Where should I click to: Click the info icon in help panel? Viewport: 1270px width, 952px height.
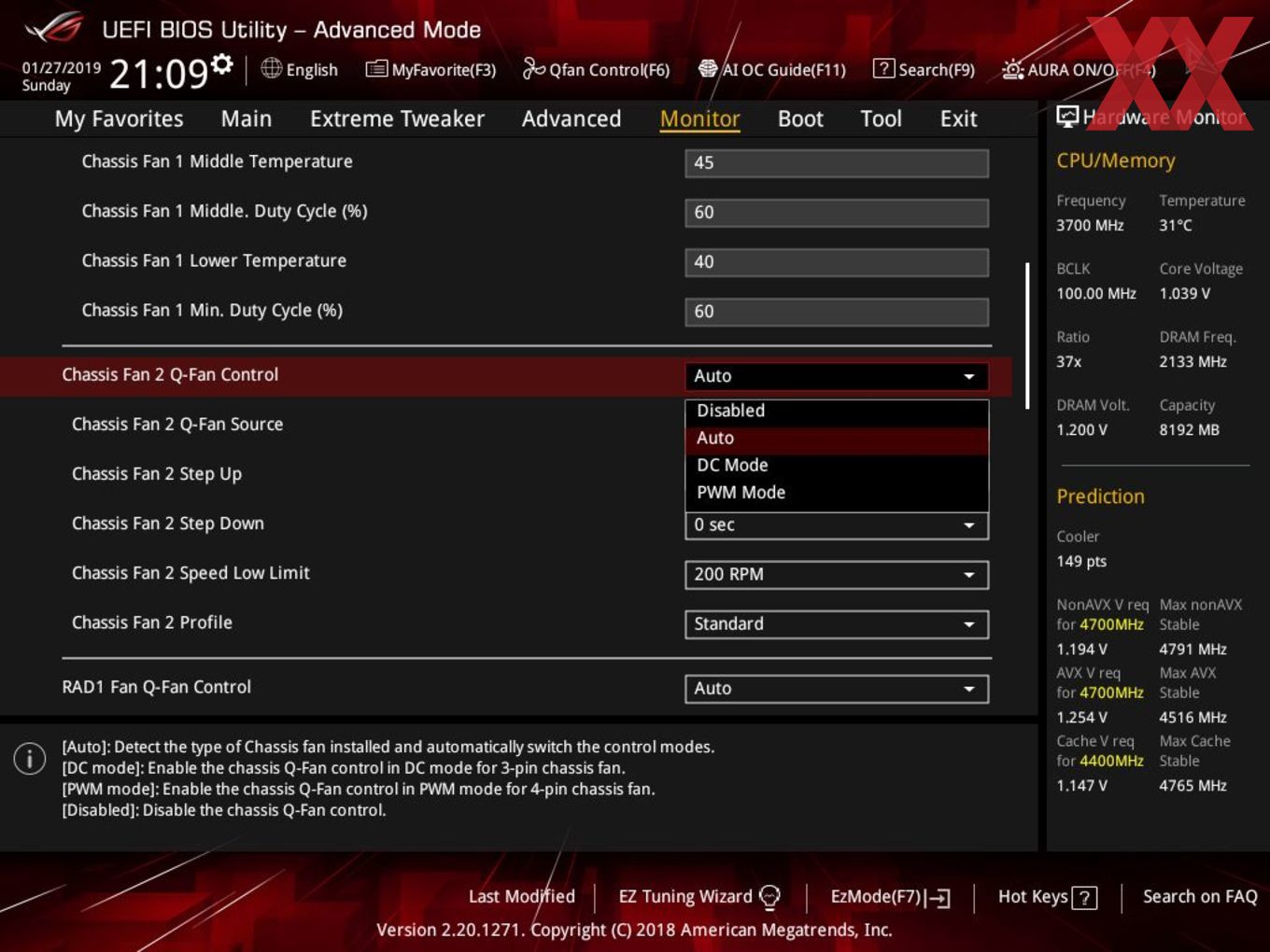30,758
